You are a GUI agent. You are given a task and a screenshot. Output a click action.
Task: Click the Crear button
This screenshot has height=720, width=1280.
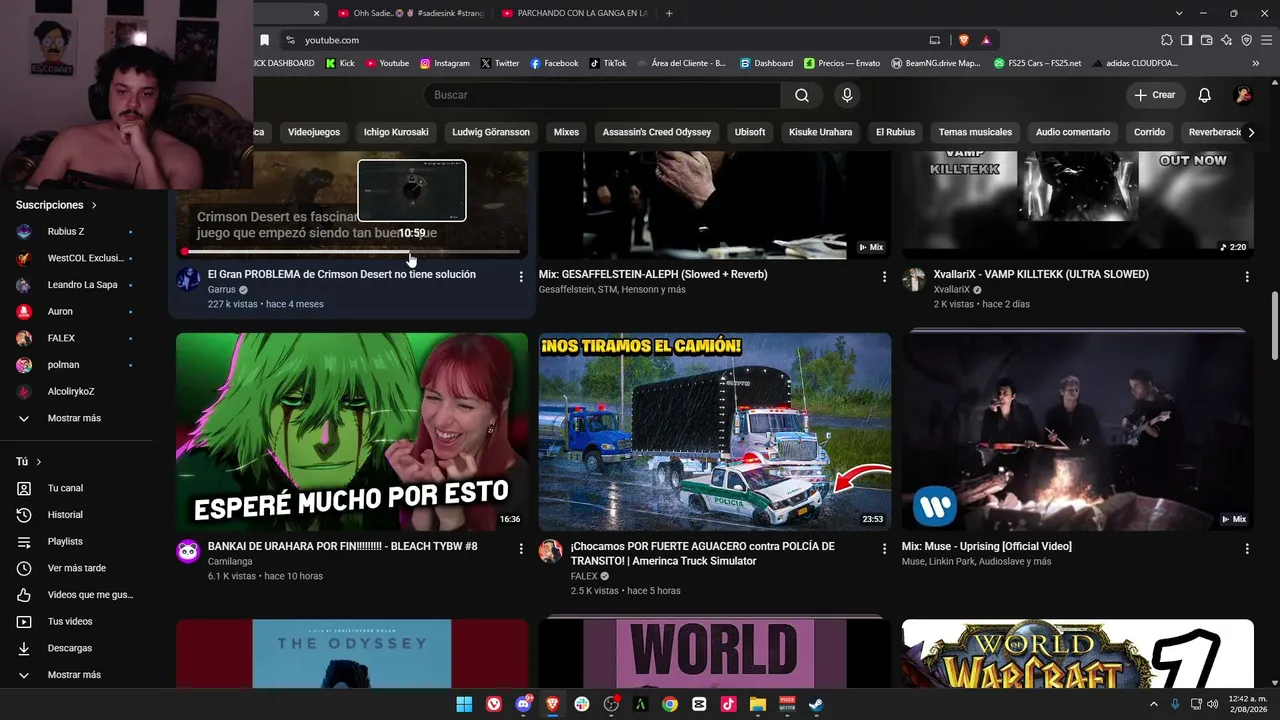[1155, 95]
